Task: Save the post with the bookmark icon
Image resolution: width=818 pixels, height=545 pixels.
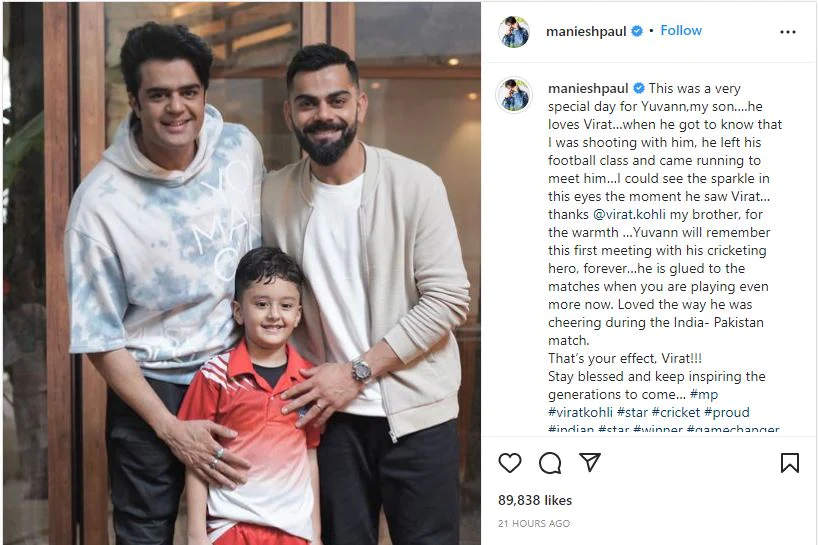Action: (790, 463)
